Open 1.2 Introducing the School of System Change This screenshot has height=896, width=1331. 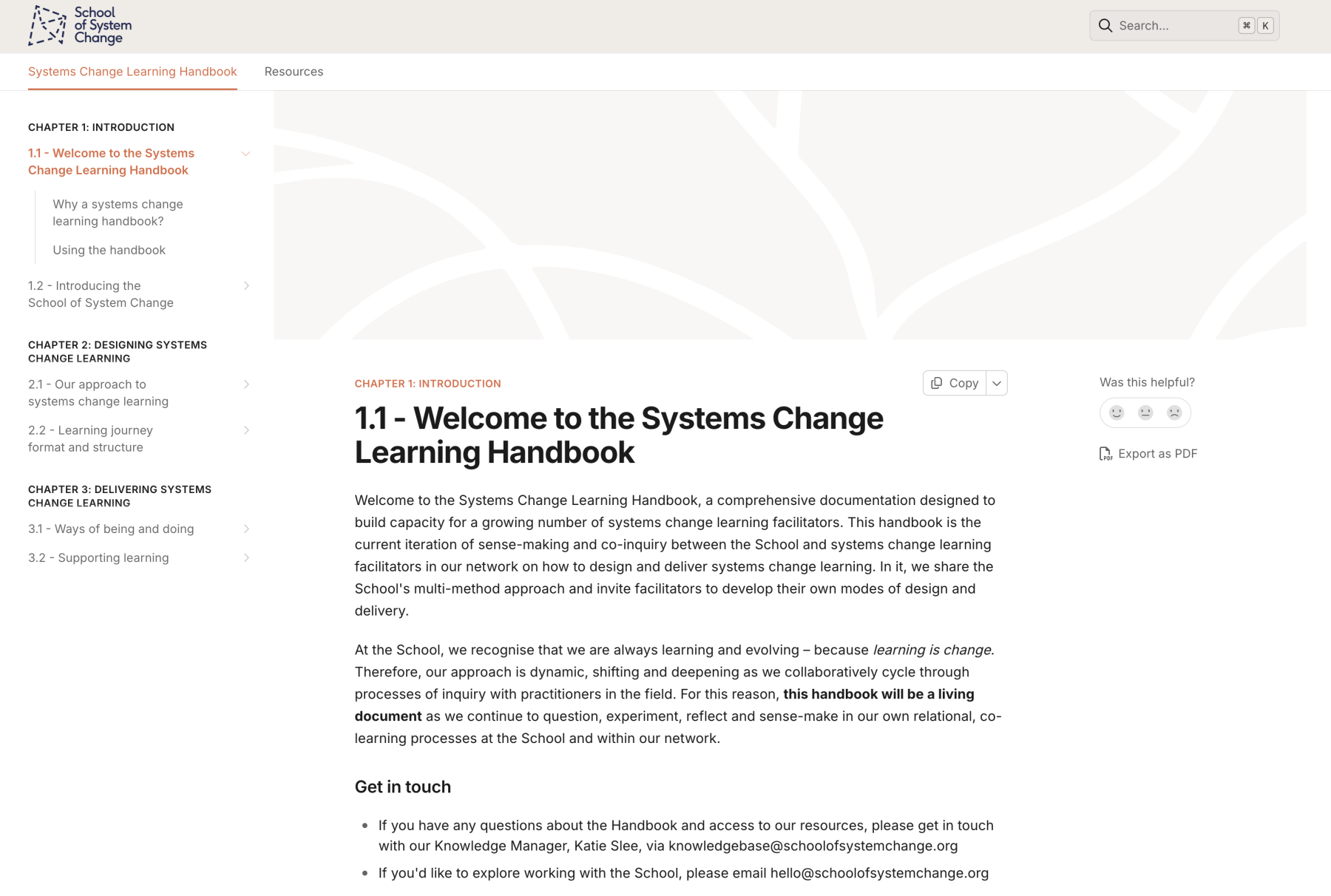pyautogui.click(x=101, y=294)
